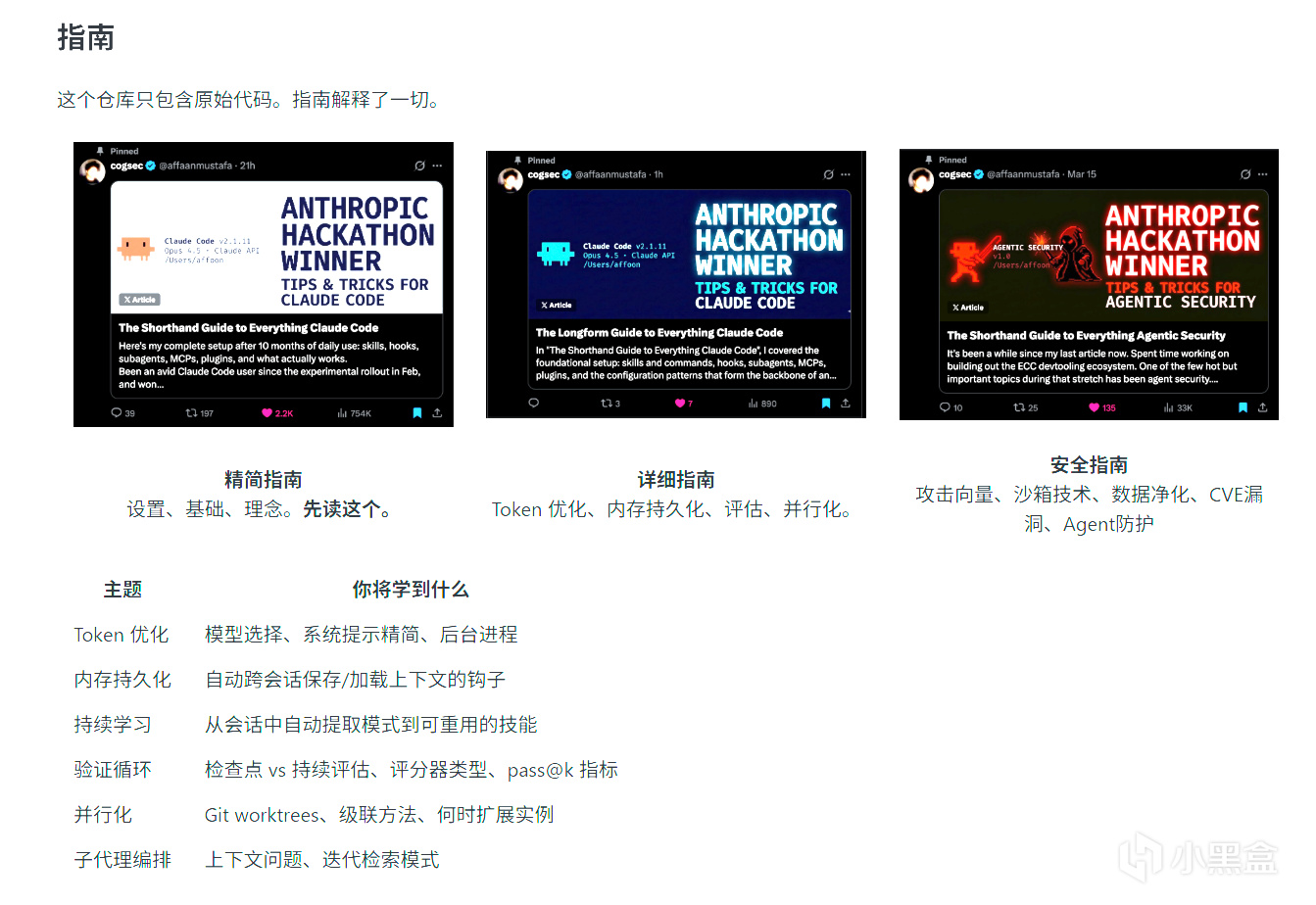
Task: Open the 详细指南 link
Action: 676,480
